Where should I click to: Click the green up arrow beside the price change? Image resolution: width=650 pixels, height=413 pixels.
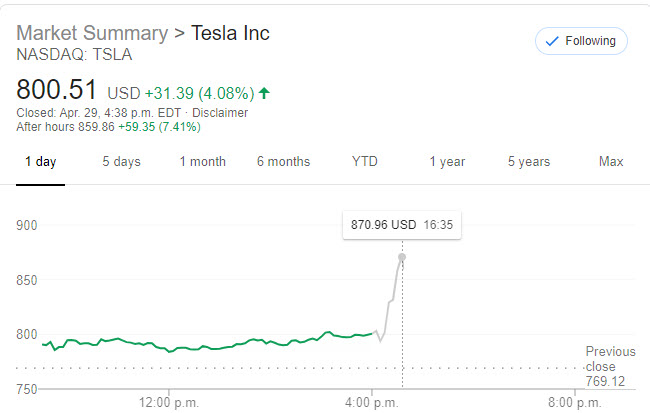(264, 93)
